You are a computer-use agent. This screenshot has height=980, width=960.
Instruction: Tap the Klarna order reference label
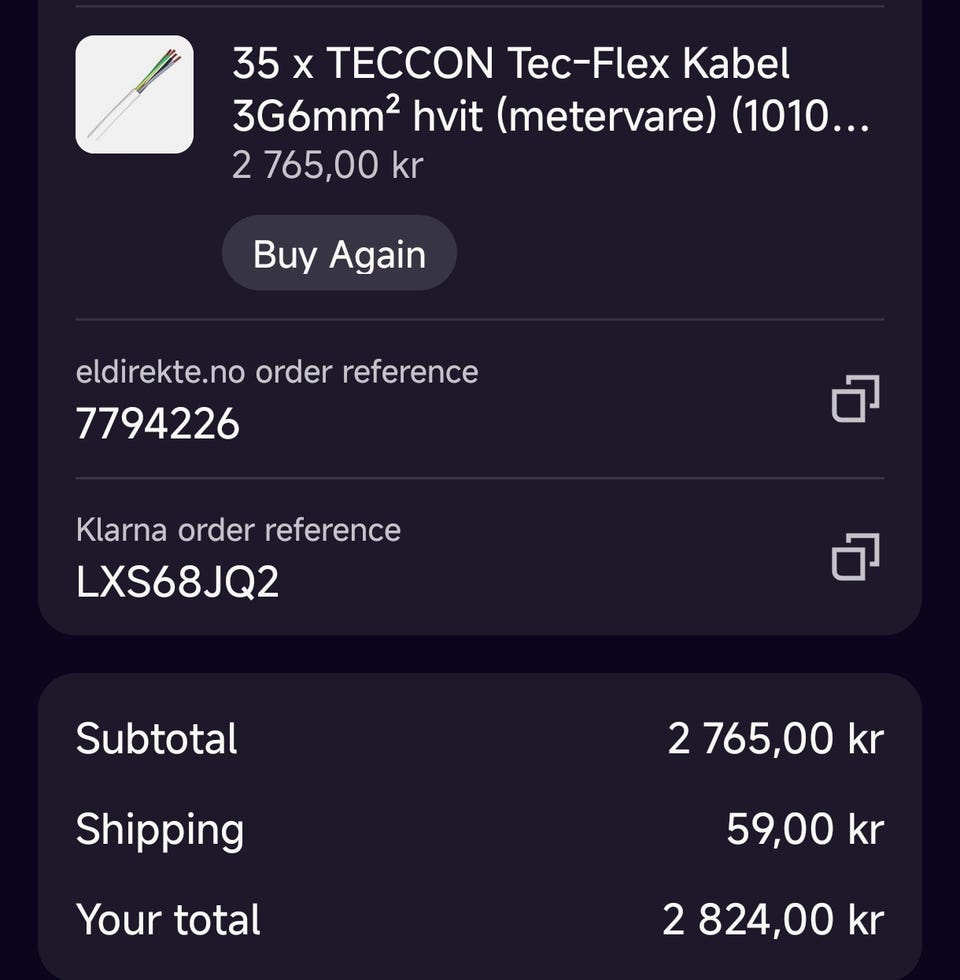[238, 530]
